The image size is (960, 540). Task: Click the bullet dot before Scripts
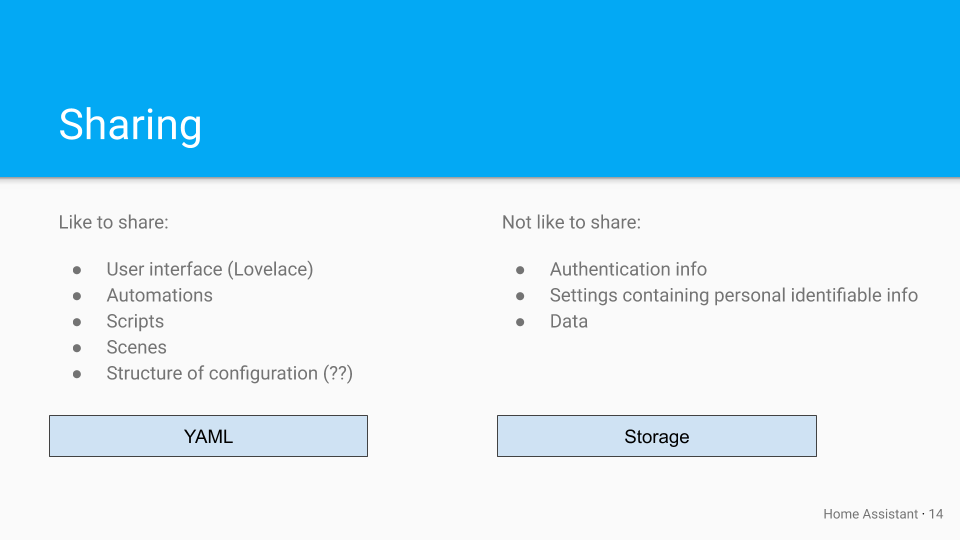pyautogui.click(x=77, y=322)
